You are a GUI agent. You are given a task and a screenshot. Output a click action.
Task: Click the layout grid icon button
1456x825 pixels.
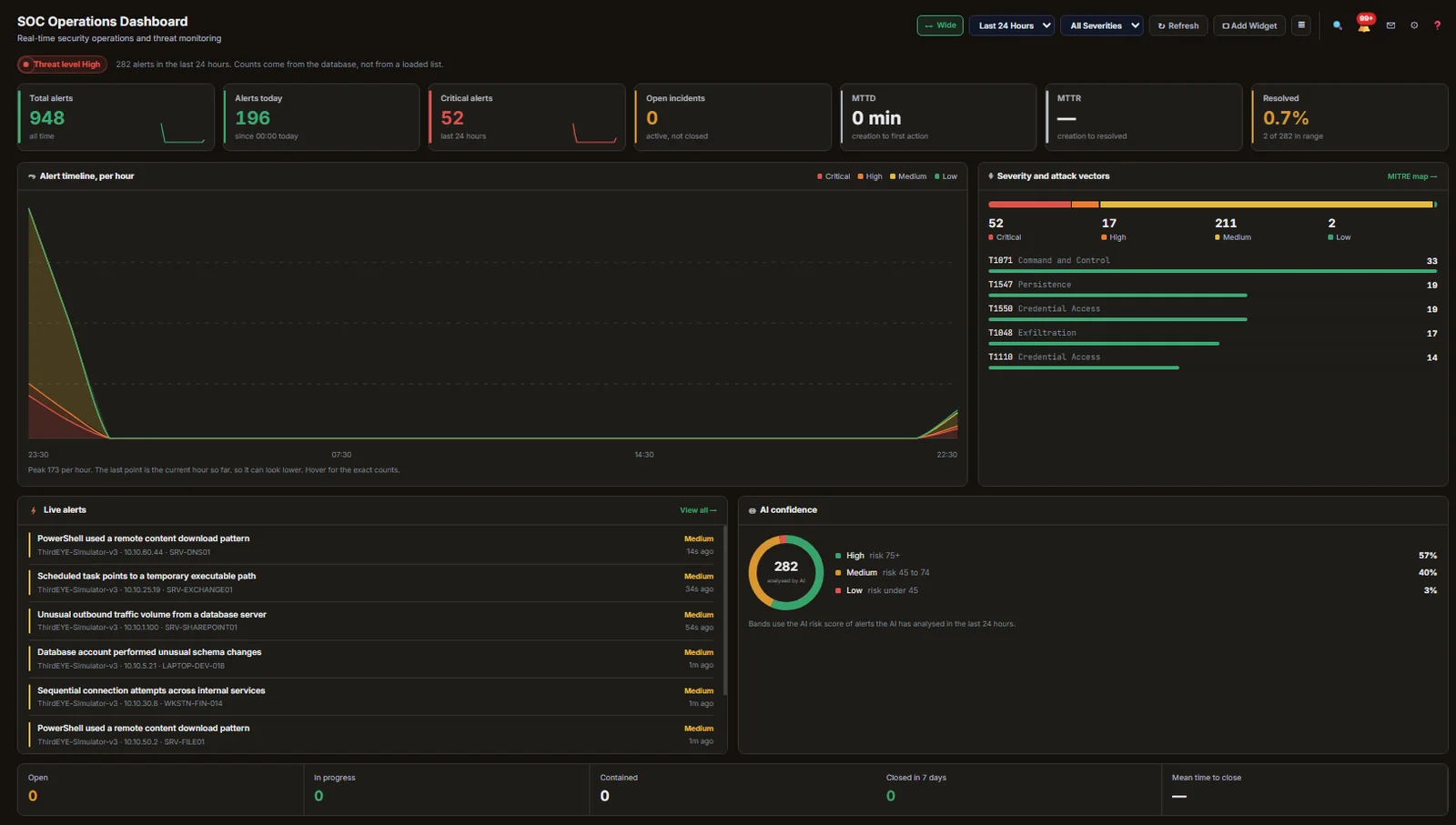coord(1301,25)
